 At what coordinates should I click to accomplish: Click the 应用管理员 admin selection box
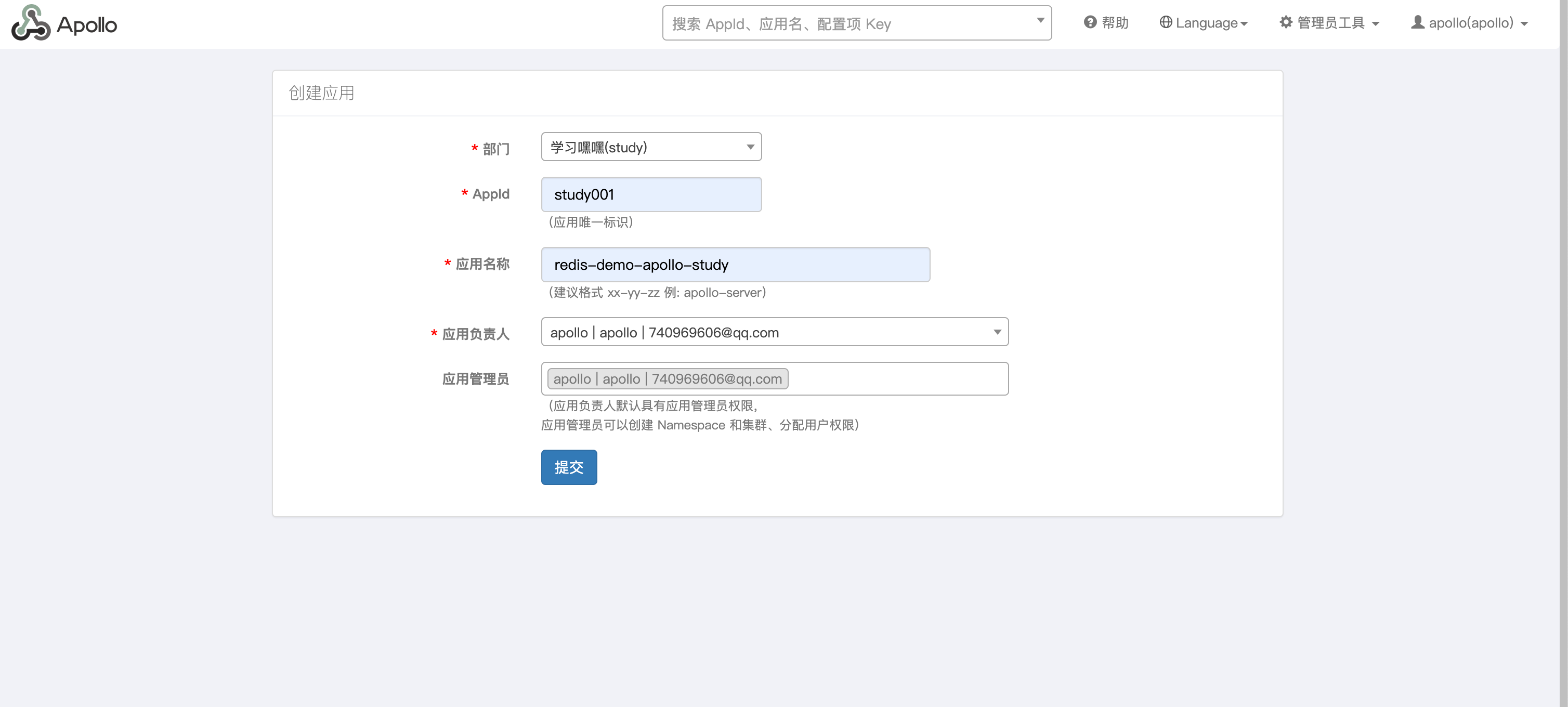point(895,379)
